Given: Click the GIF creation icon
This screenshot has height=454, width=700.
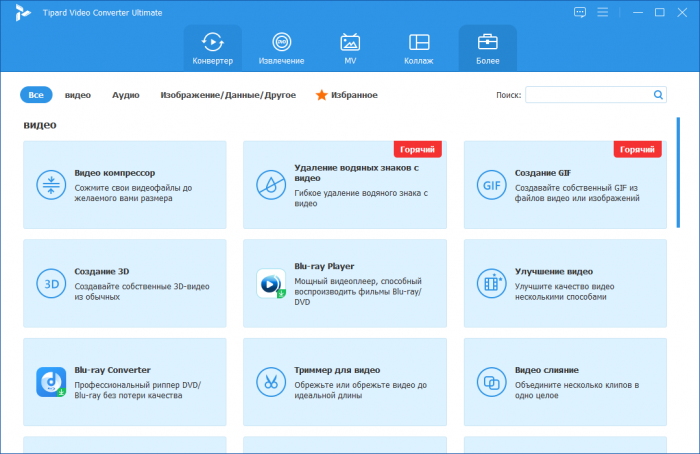Looking at the screenshot, I should point(491,185).
